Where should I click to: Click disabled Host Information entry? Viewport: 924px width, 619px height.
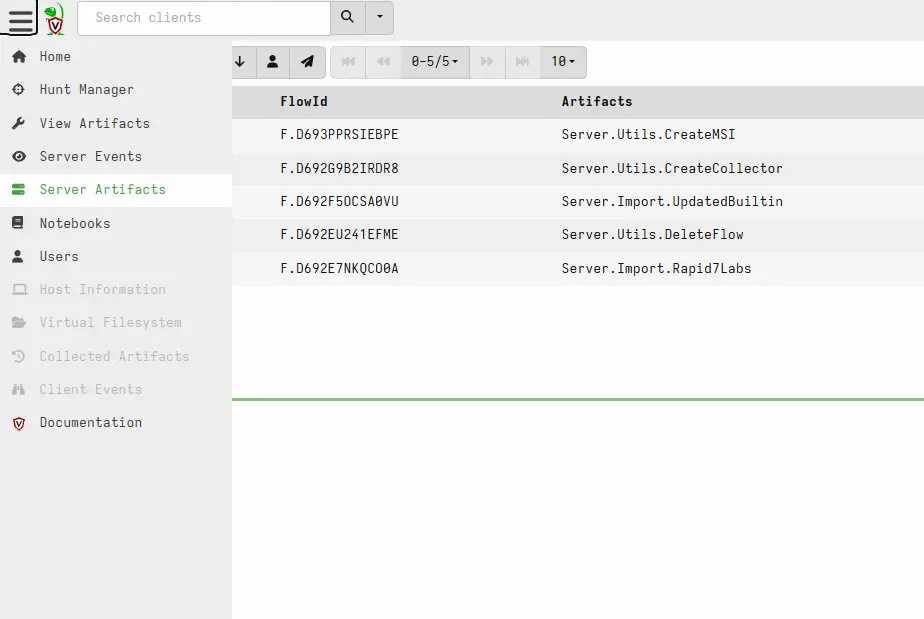point(116,289)
